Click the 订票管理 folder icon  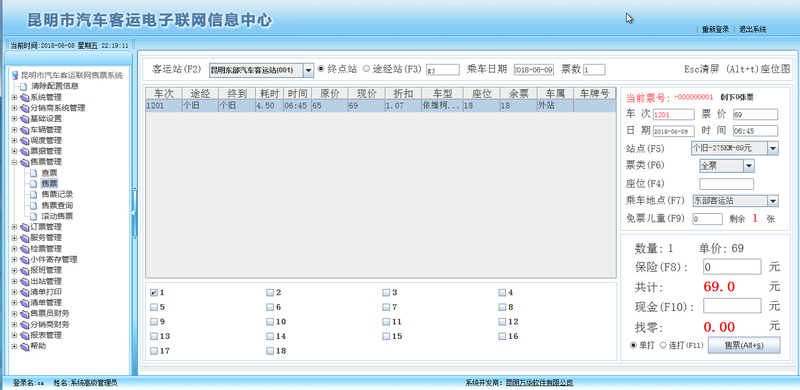[24, 227]
